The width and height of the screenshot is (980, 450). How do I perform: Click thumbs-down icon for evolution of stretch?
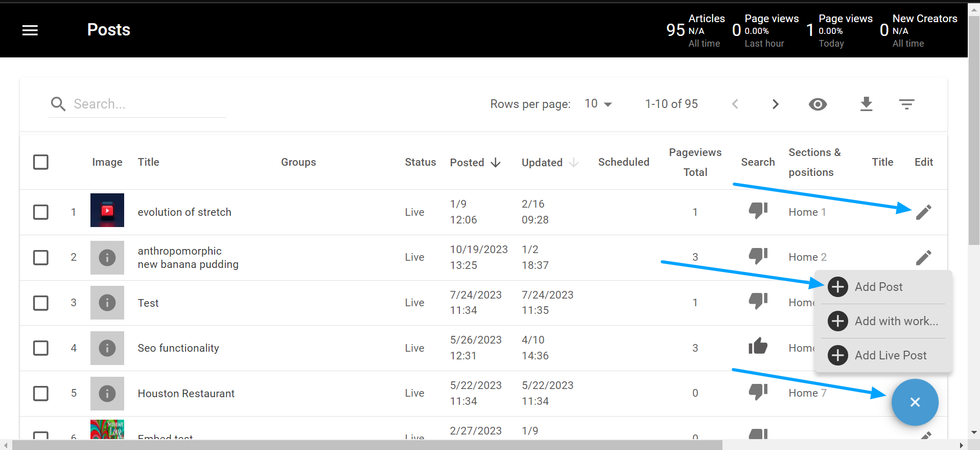[758, 211]
